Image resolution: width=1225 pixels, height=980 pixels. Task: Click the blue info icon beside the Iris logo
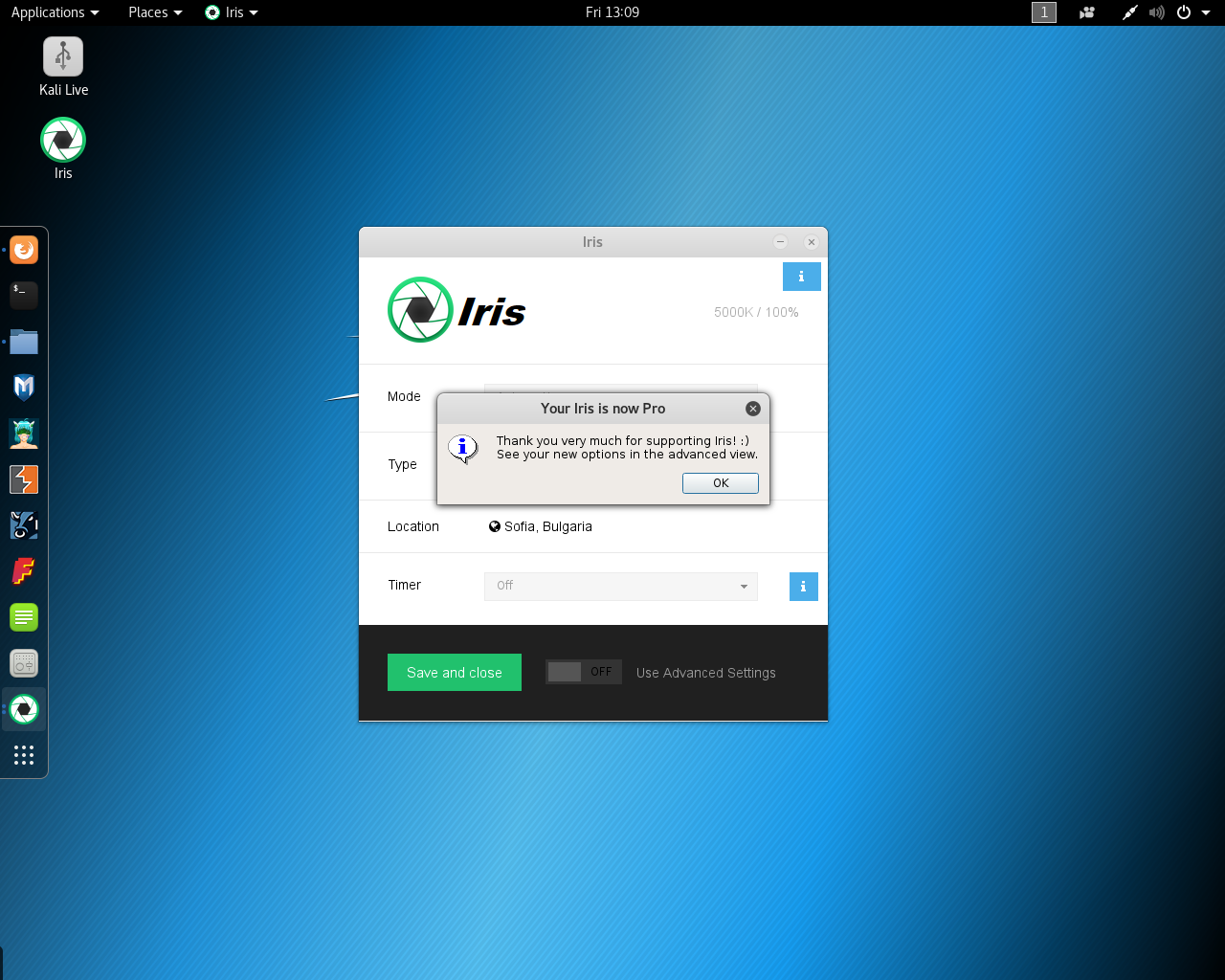[802, 277]
